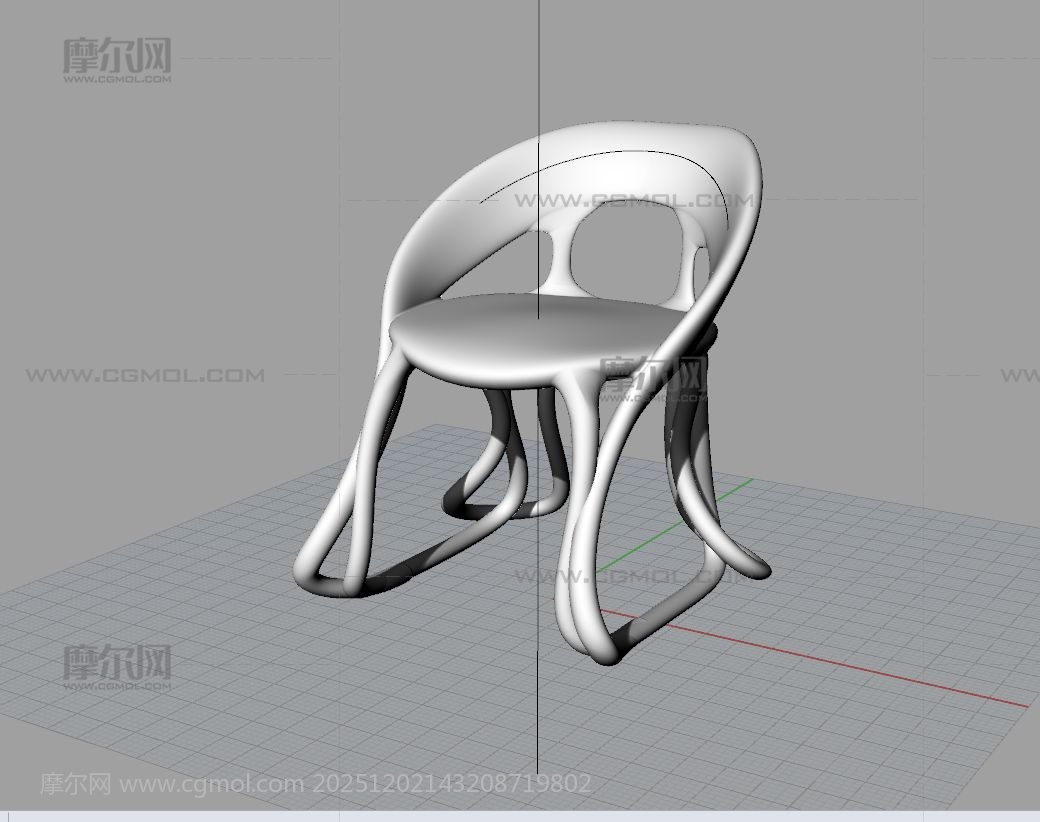The image size is (1040, 822).
Task: Click the top-left 摩尔网 watermark logo
Action: (117, 58)
